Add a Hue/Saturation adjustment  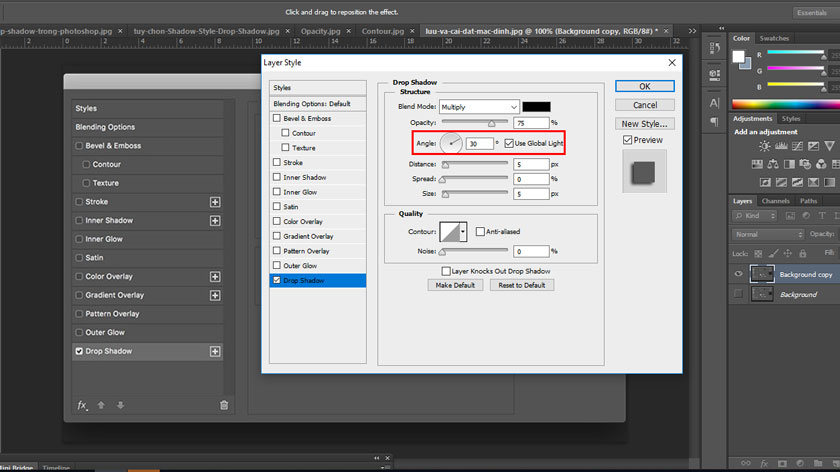(x=757, y=164)
